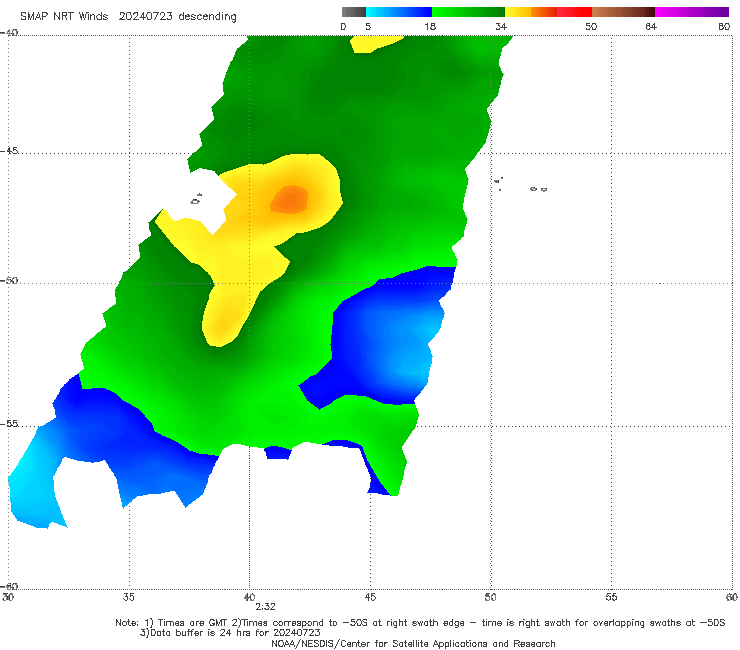740x650 pixels.
Task: Click the word "descending" in the title
Action: pyautogui.click(x=208, y=17)
